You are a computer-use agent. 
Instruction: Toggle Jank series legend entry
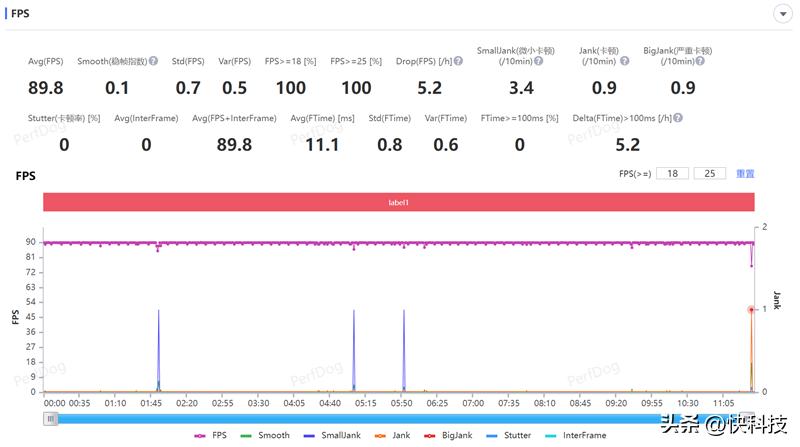[392, 435]
